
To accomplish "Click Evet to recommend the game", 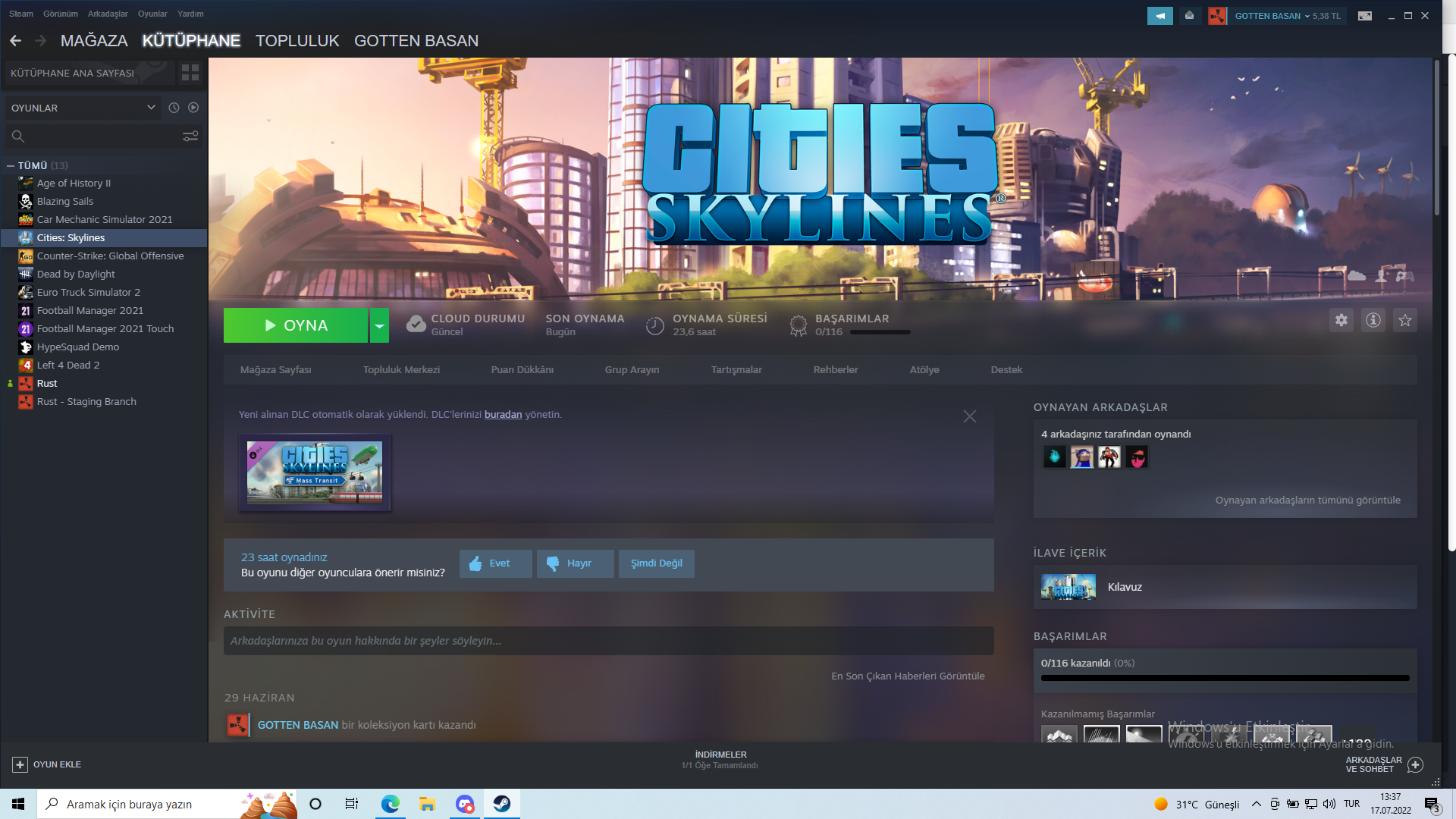I will tap(496, 563).
